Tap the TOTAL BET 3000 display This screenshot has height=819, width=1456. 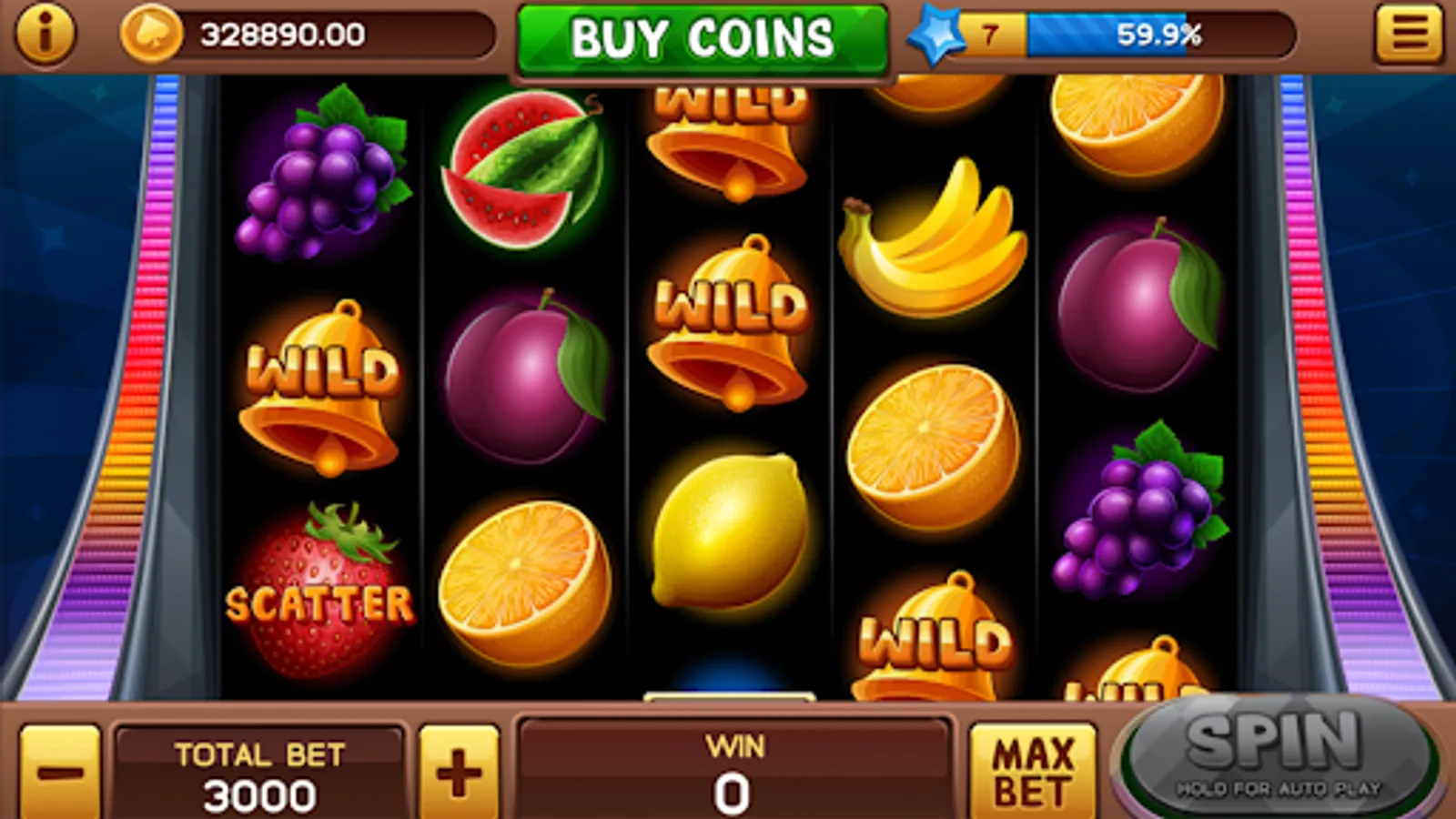259,773
